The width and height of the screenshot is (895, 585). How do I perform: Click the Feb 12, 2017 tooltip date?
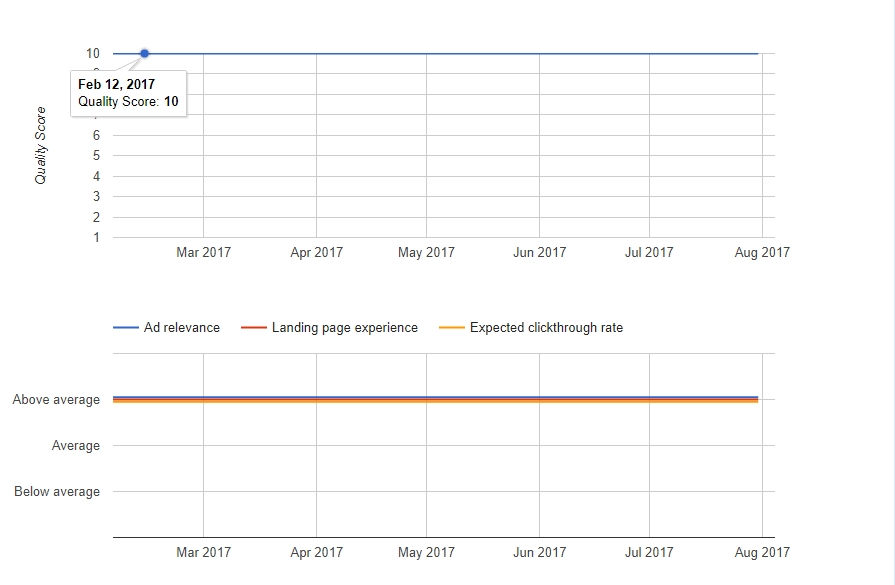116,84
